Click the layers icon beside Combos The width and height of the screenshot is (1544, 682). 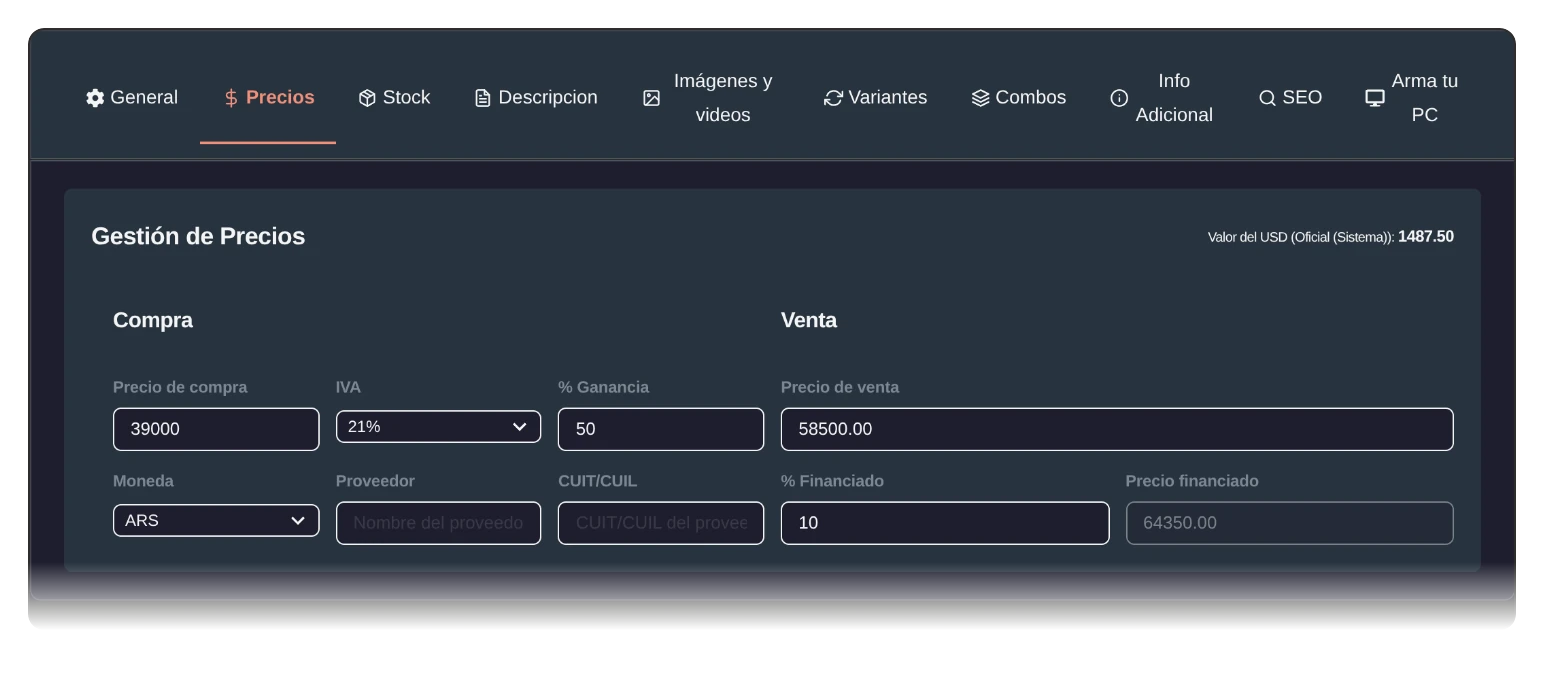(980, 98)
